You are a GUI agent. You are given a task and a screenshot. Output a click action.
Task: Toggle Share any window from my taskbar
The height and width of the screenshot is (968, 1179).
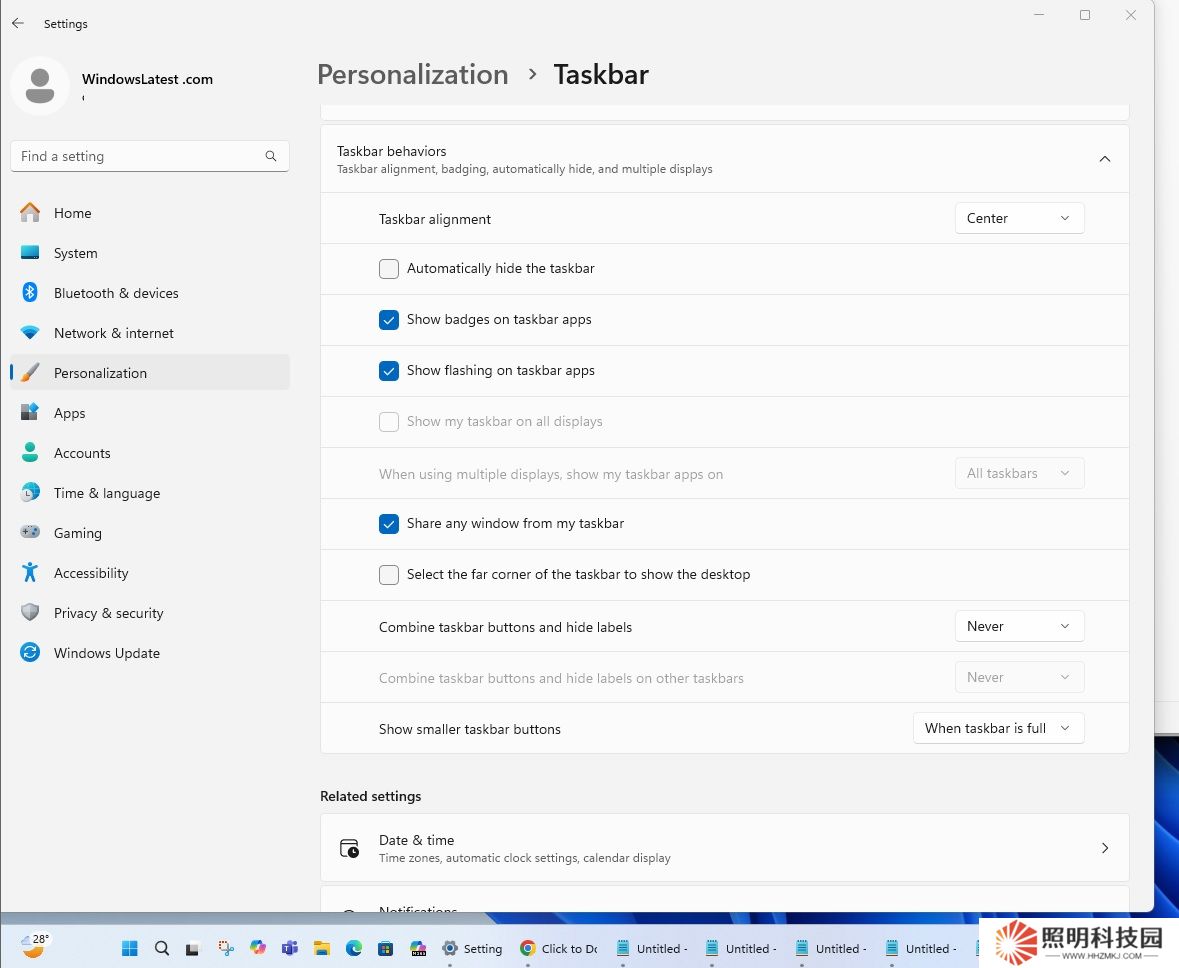click(x=389, y=524)
